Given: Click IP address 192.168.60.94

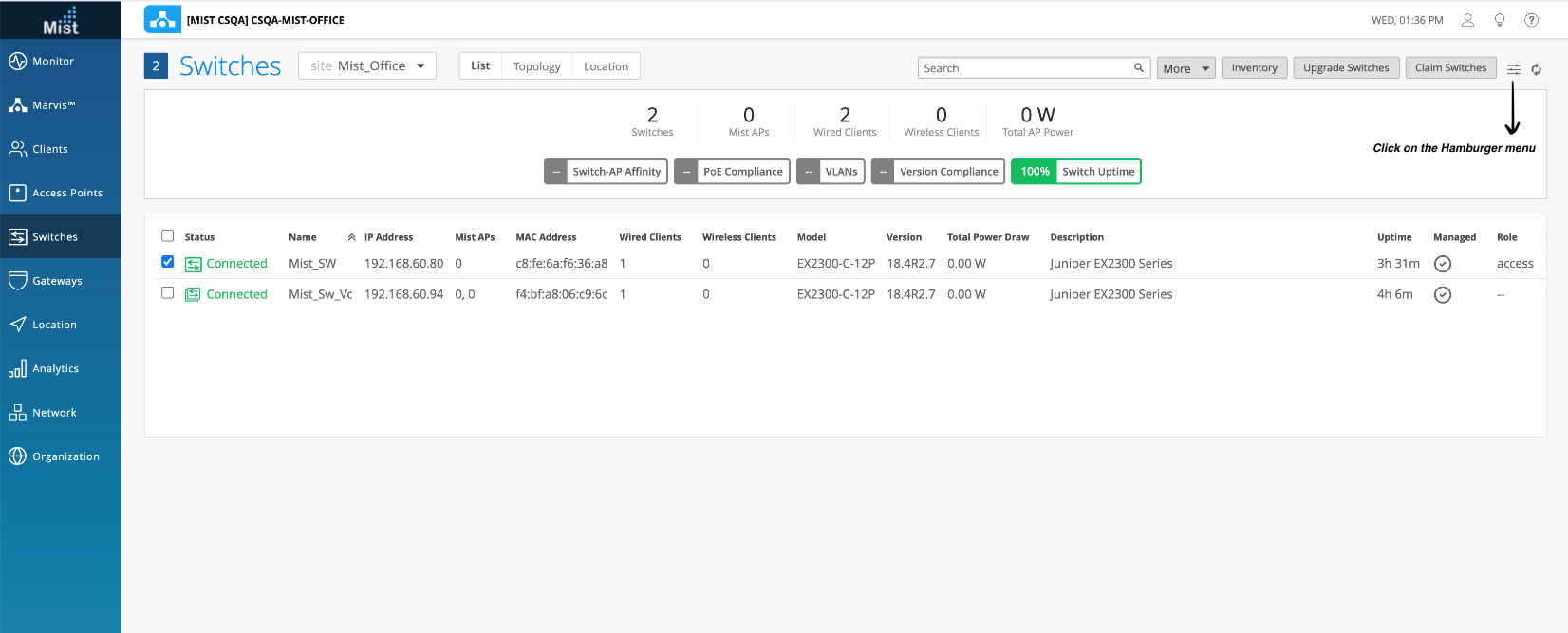Looking at the screenshot, I should pos(403,294).
